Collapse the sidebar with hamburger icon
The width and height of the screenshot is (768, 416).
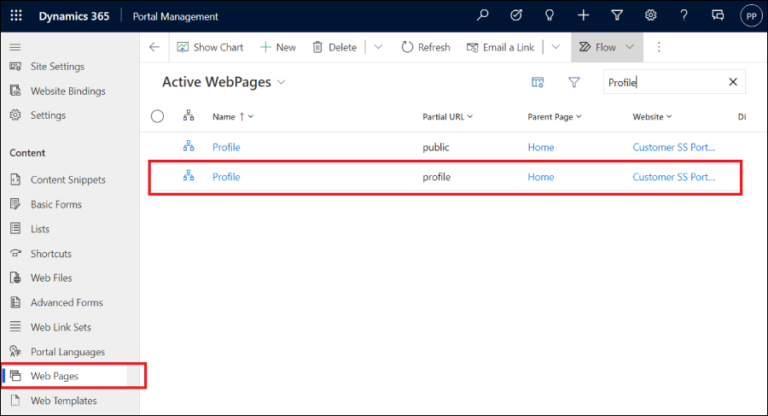click(15, 47)
